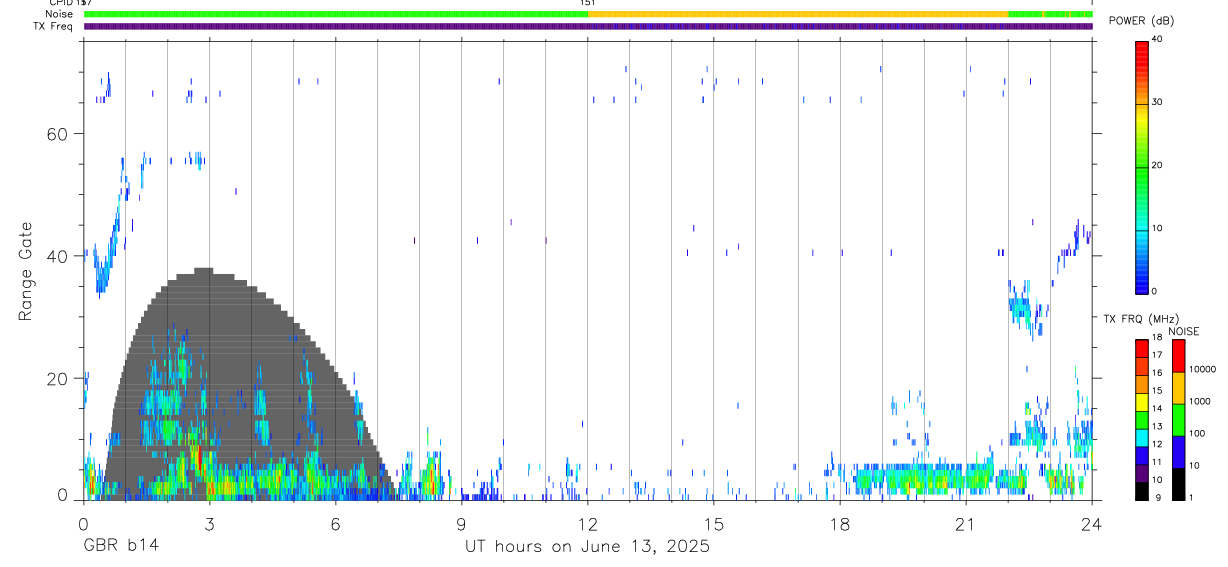
Task: Click the Range Gate y-axis label
Action: (x=26, y=271)
